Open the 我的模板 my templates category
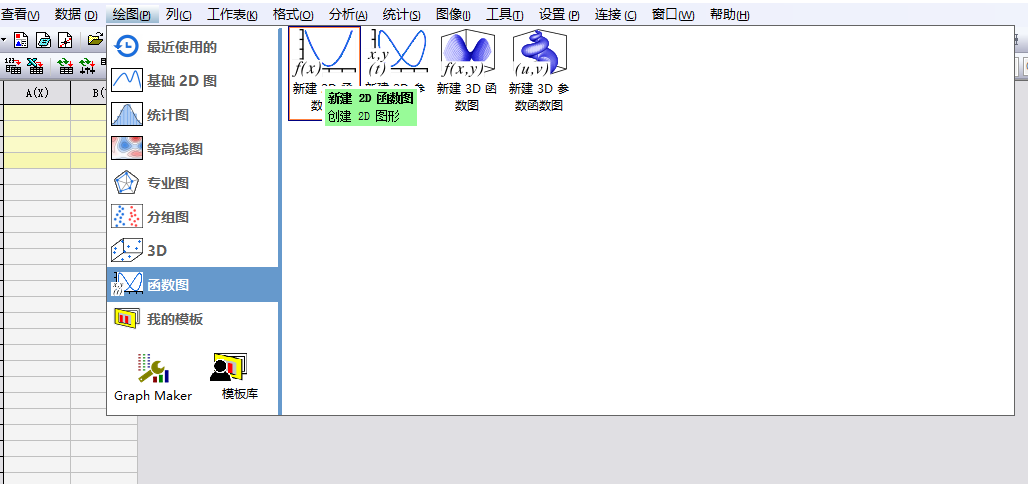 click(193, 319)
